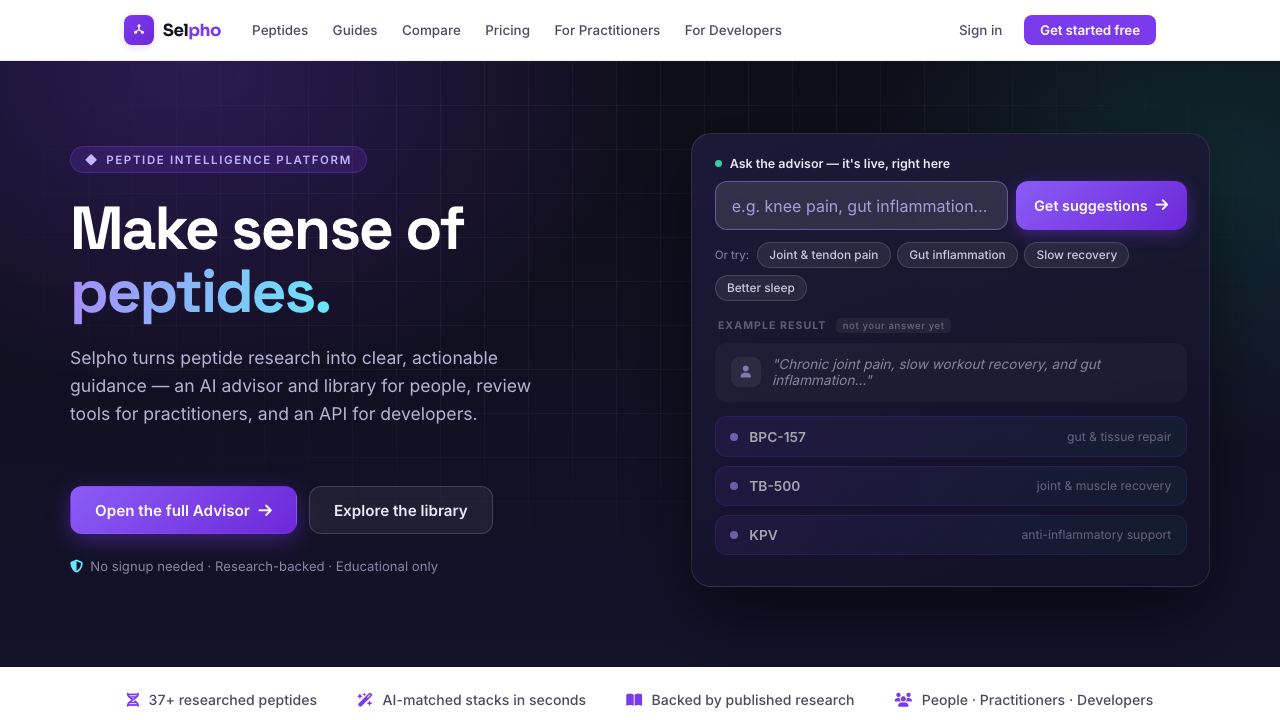Click '37+ researched peptides' text
This screenshot has width=1280, height=720.
pos(233,700)
